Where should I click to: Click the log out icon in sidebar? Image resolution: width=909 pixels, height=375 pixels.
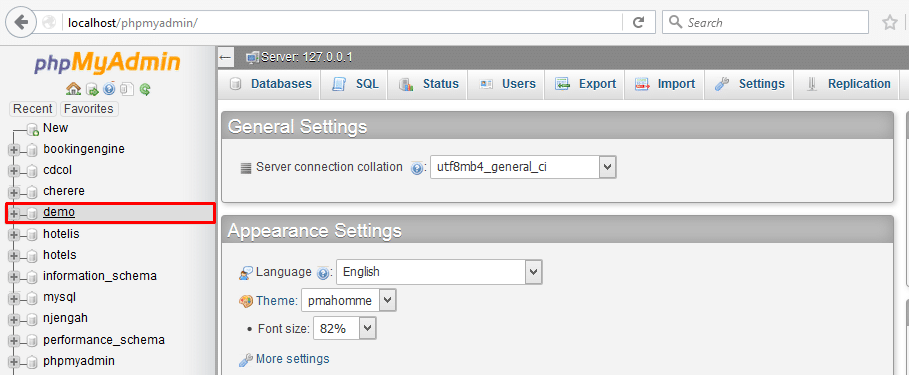[x=92, y=89]
